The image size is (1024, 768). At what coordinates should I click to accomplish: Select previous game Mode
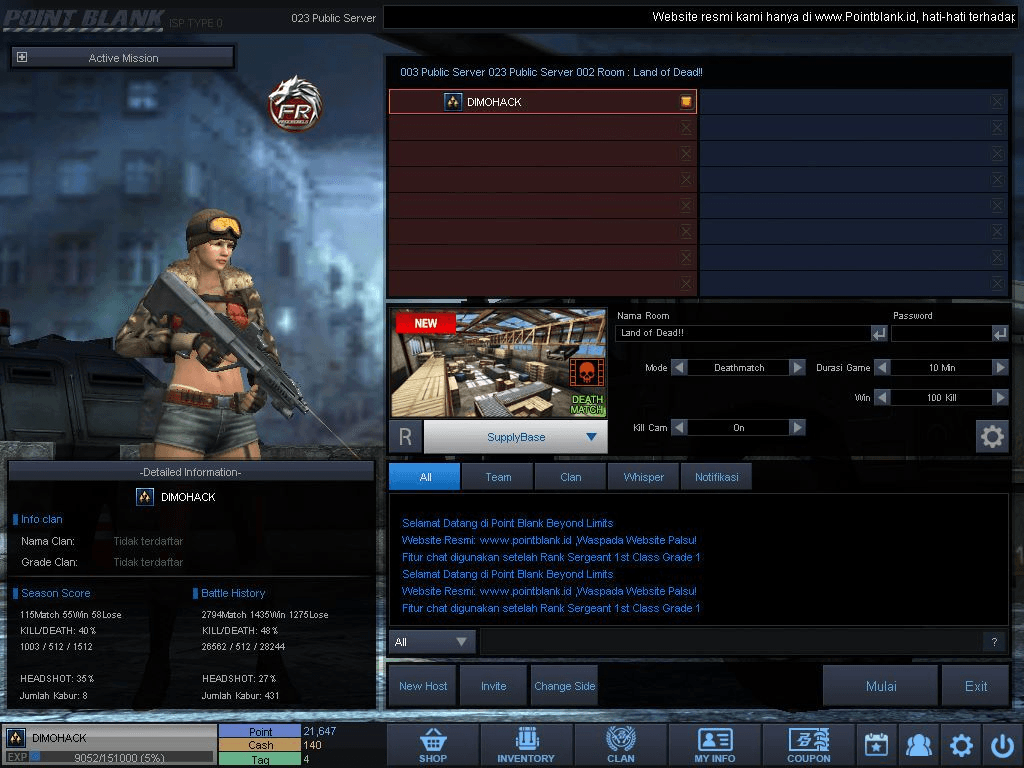(x=679, y=368)
